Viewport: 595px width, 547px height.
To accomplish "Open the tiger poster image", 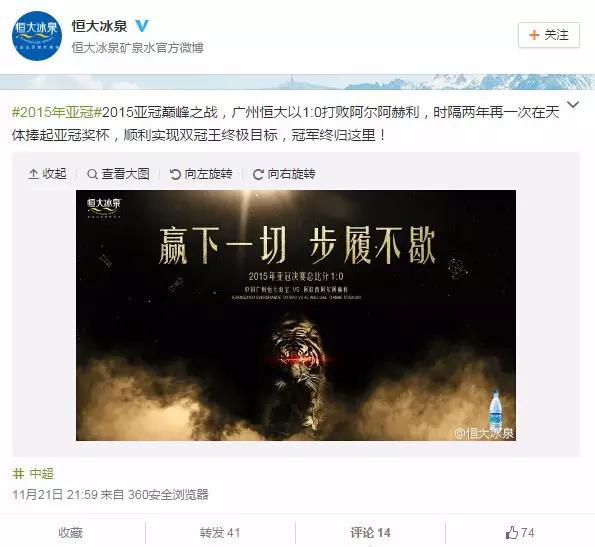I will [296, 315].
